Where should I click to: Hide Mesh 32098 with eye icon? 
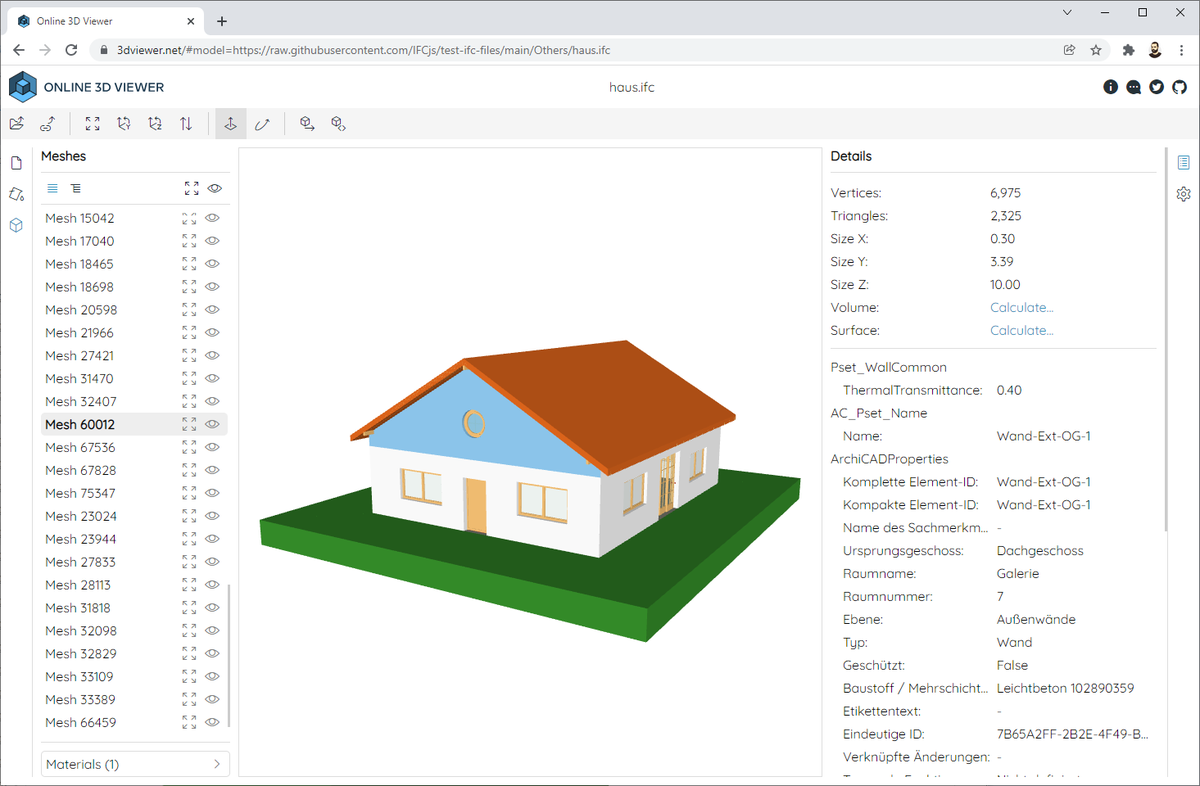pyautogui.click(x=212, y=631)
